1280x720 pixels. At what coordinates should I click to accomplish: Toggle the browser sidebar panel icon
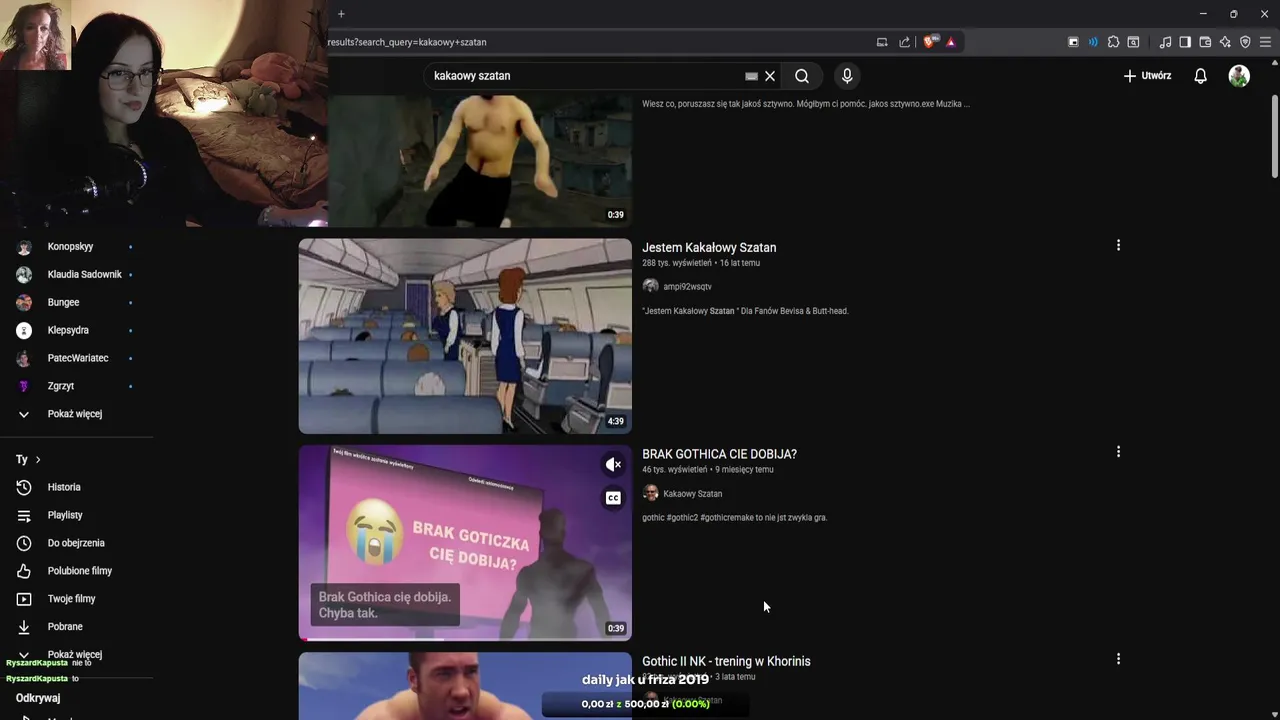(x=1185, y=42)
